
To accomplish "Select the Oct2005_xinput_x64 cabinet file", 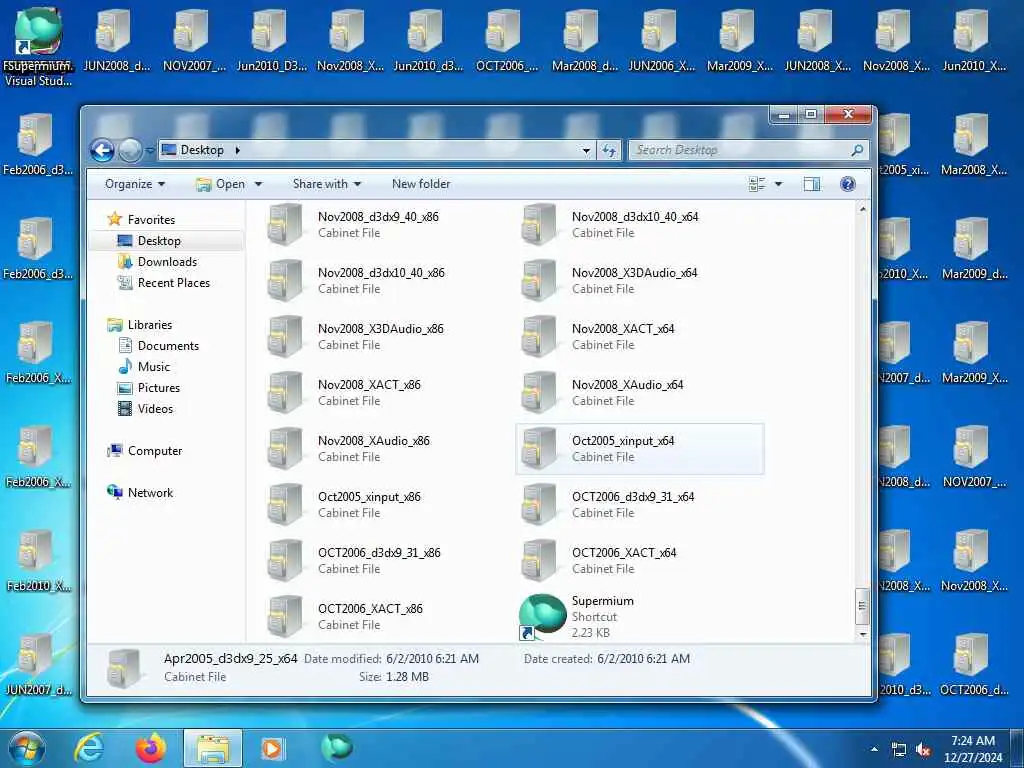I will (639, 449).
